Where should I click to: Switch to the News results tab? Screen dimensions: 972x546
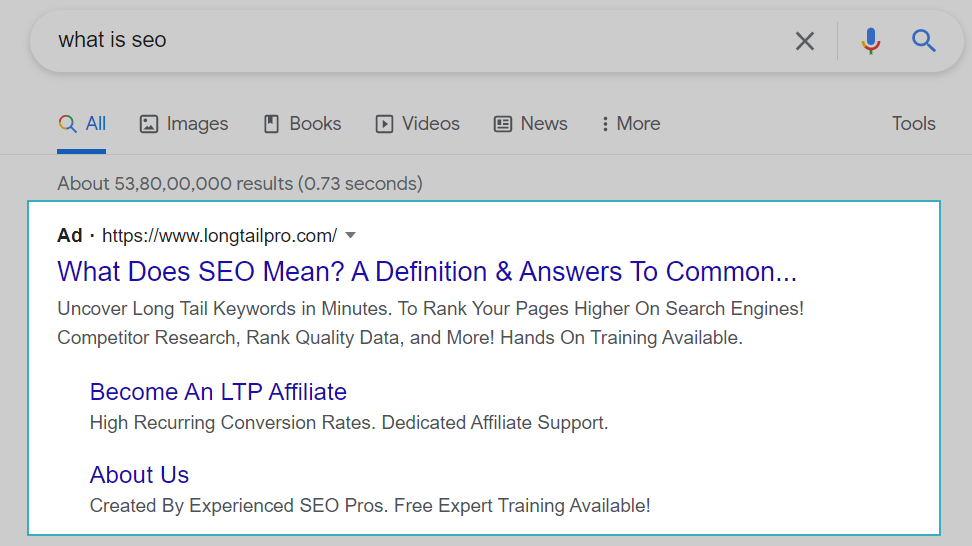tap(531, 123)
